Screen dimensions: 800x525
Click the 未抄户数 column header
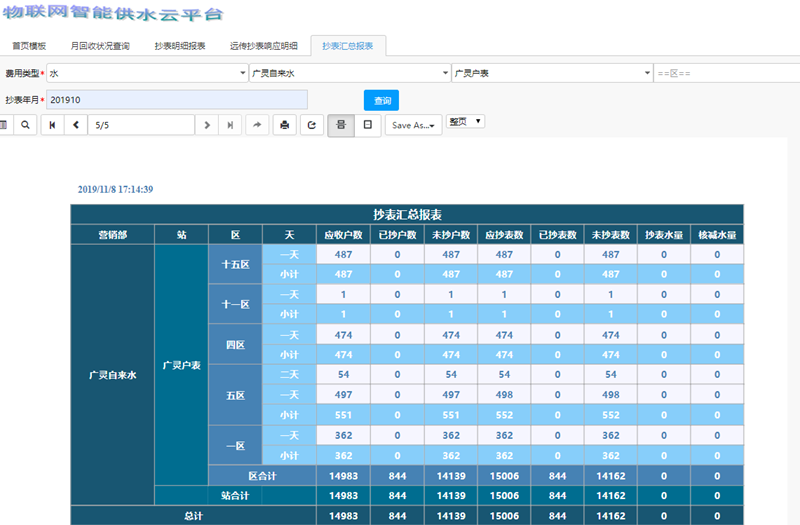pos(451,235)
